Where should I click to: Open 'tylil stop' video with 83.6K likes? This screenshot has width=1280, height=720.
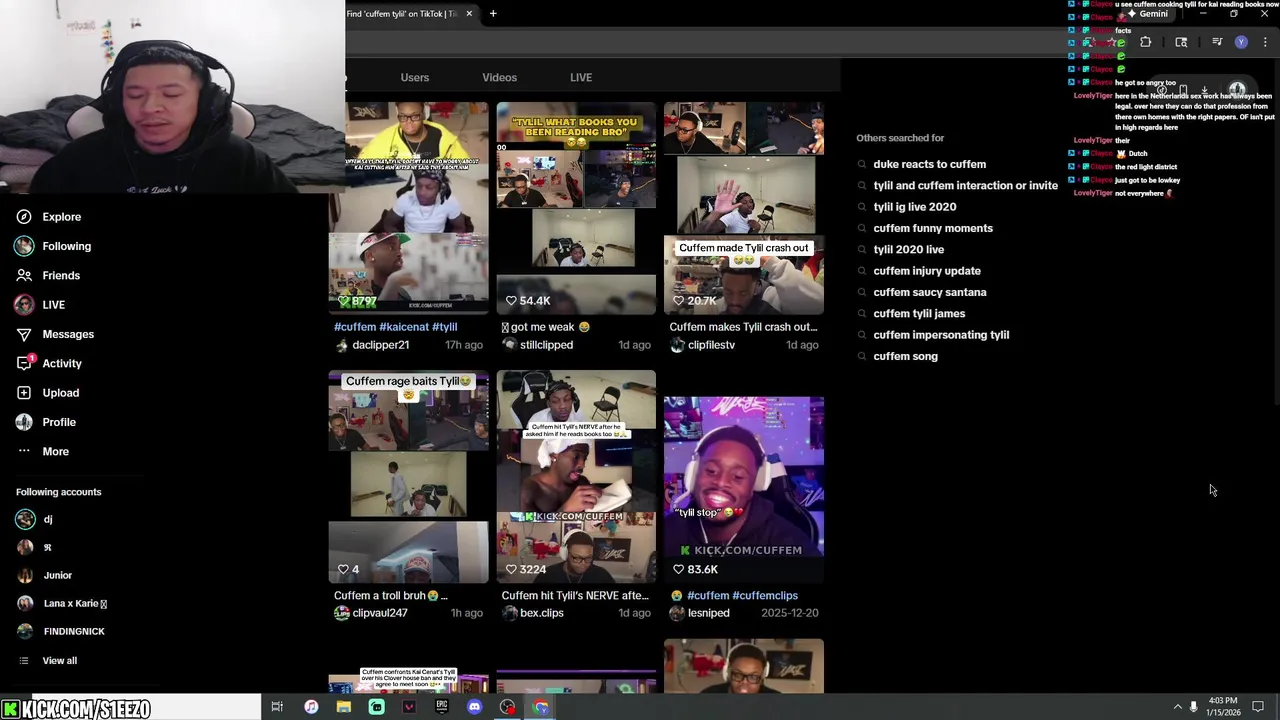tap(744, 477)
